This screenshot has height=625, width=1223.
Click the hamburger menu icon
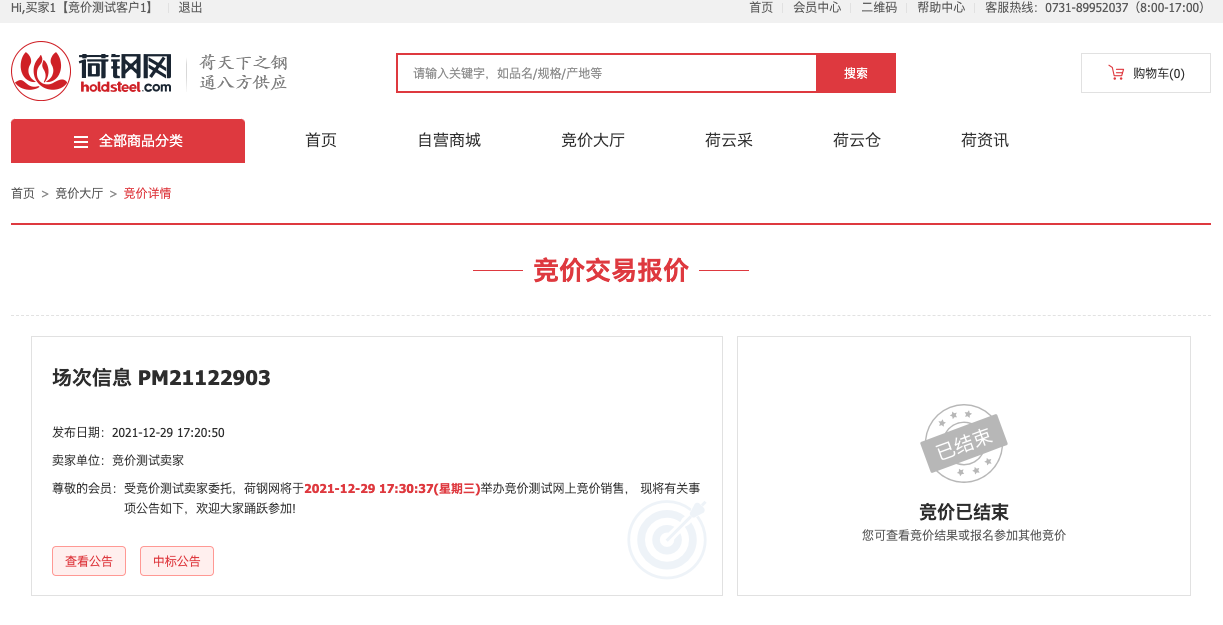coord(81,142)
